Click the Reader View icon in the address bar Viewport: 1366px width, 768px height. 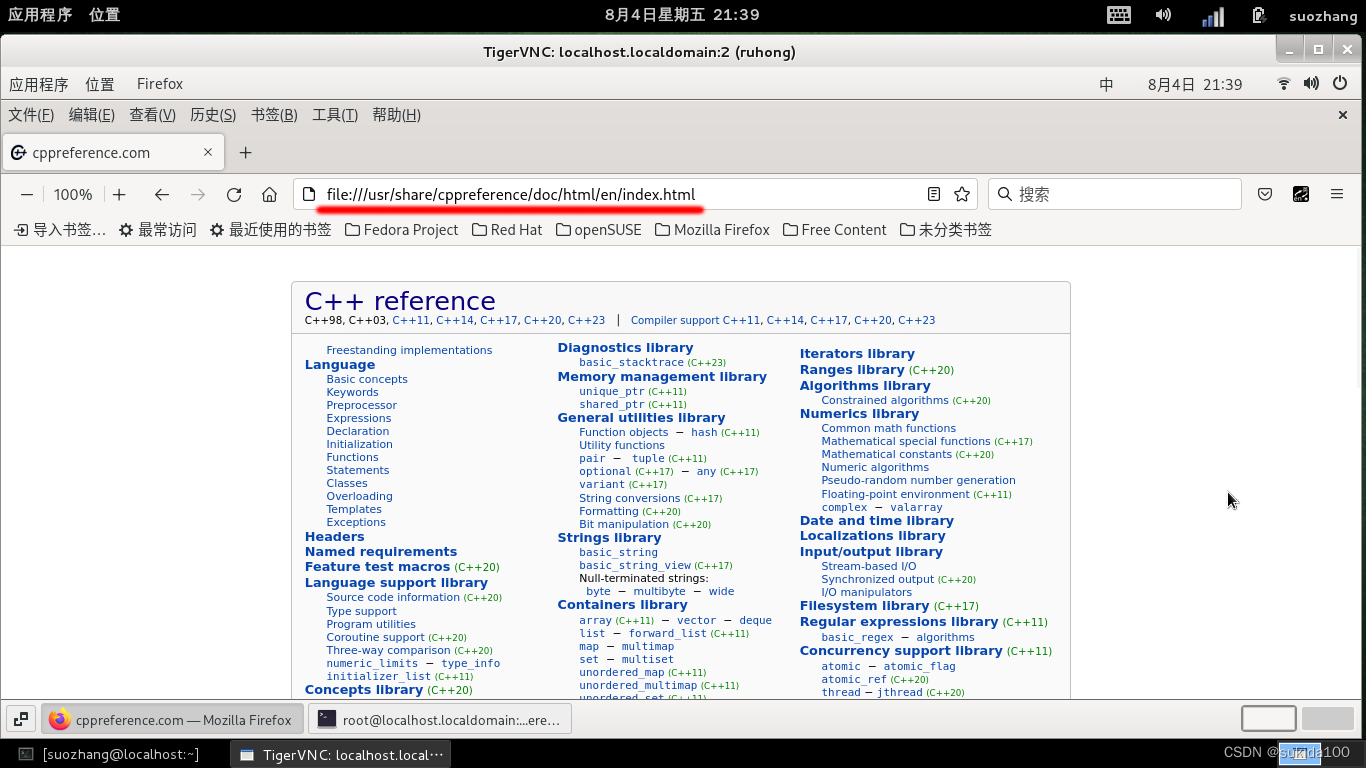click(x=933, y=194)
